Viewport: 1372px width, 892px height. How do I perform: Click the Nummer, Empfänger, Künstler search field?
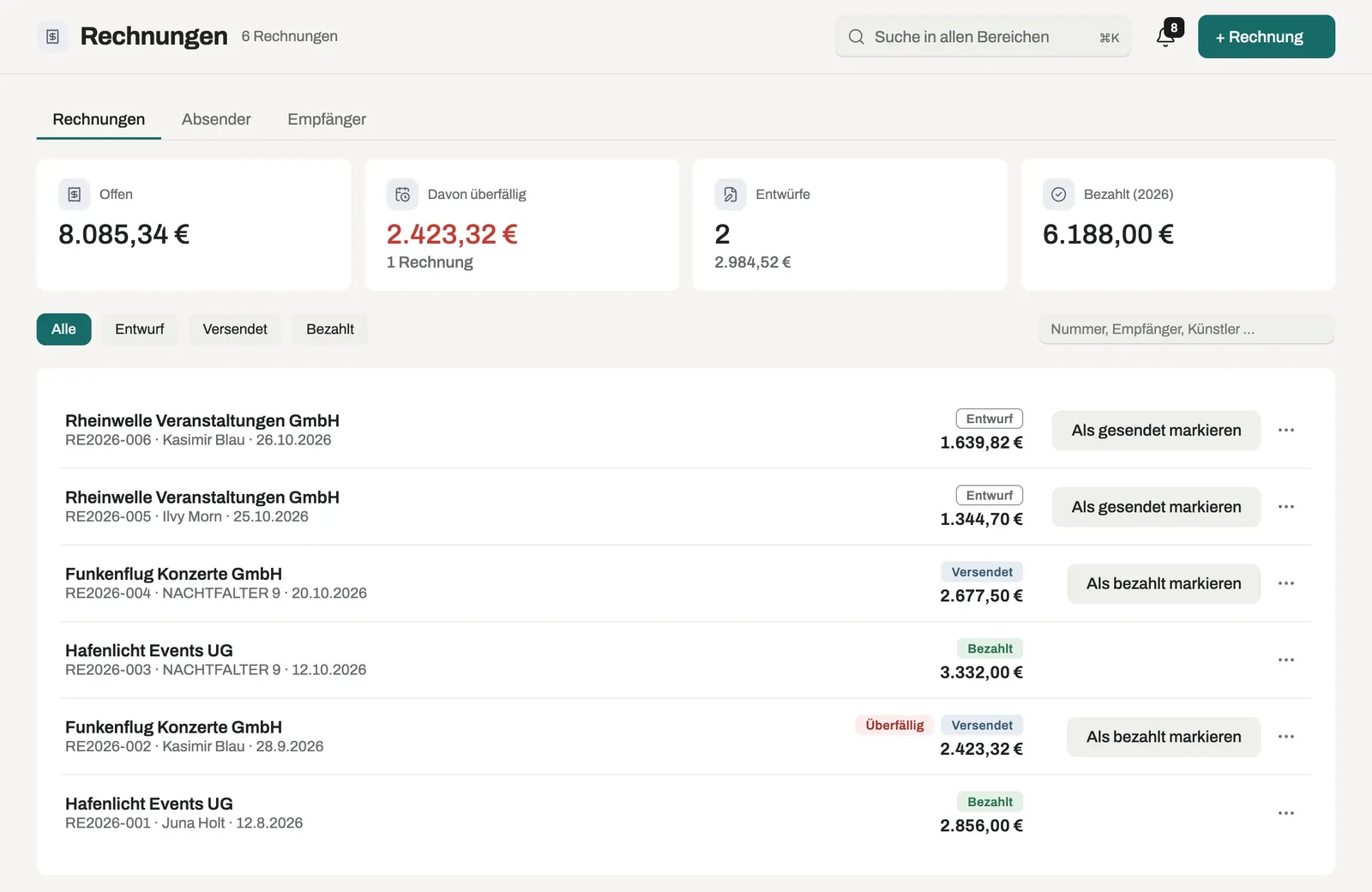[x=1187, y=329]
